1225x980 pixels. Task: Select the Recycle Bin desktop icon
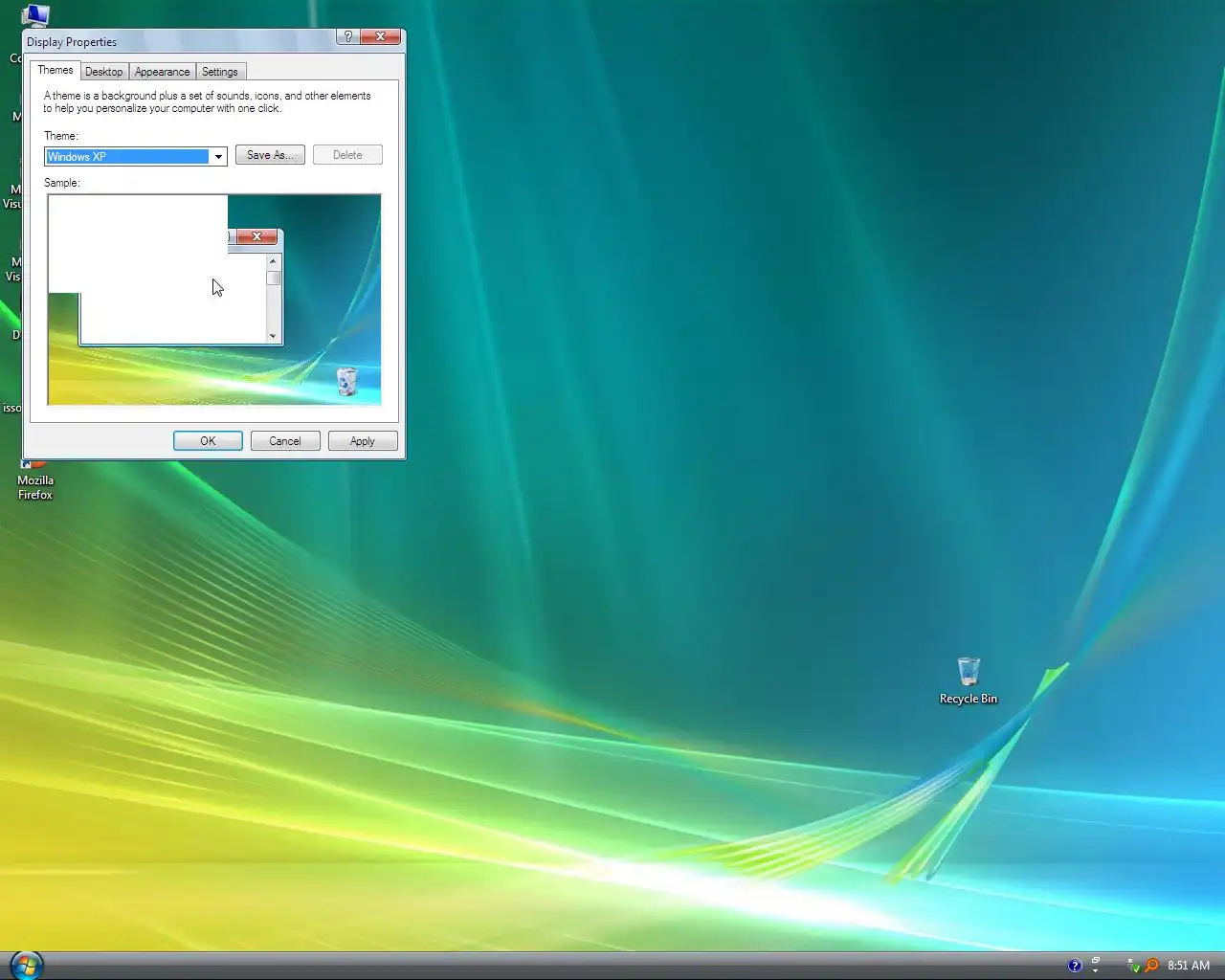click(x=969, y=680)
